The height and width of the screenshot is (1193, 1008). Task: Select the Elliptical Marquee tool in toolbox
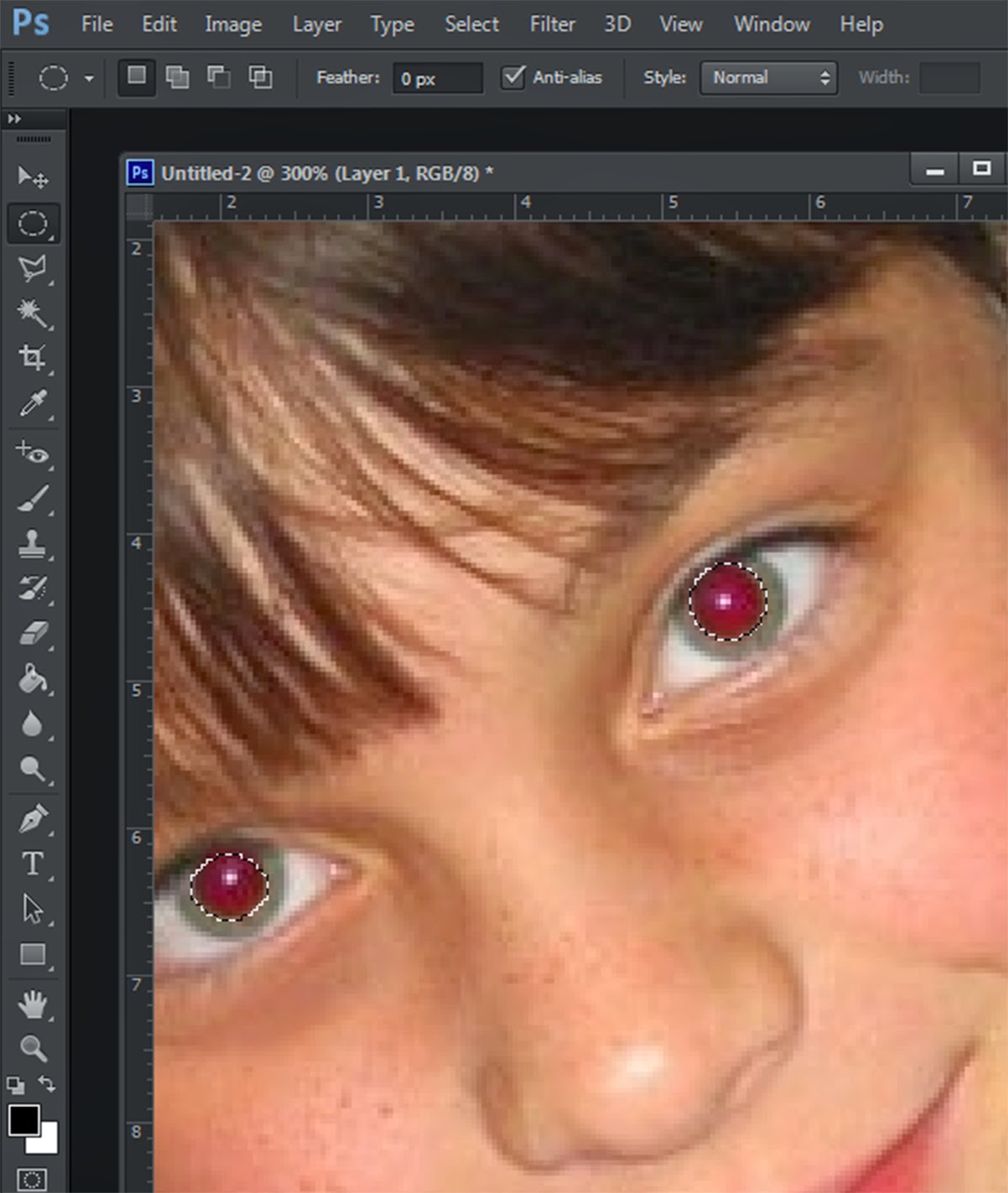coord(33,223)
